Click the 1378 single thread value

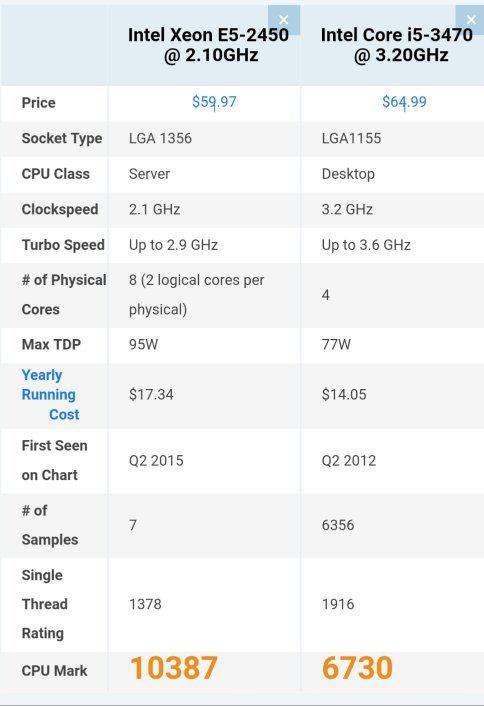145,604
